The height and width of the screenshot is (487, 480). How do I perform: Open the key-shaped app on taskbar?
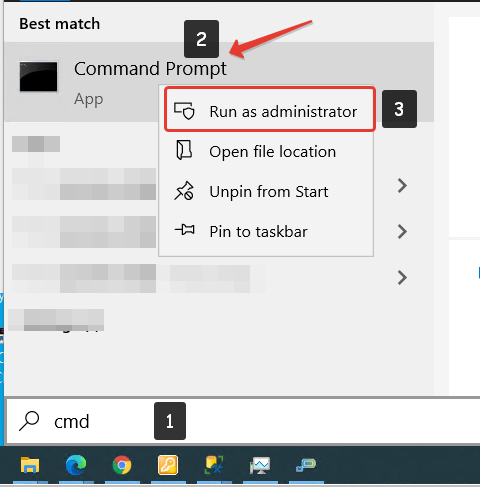point(168,465)
